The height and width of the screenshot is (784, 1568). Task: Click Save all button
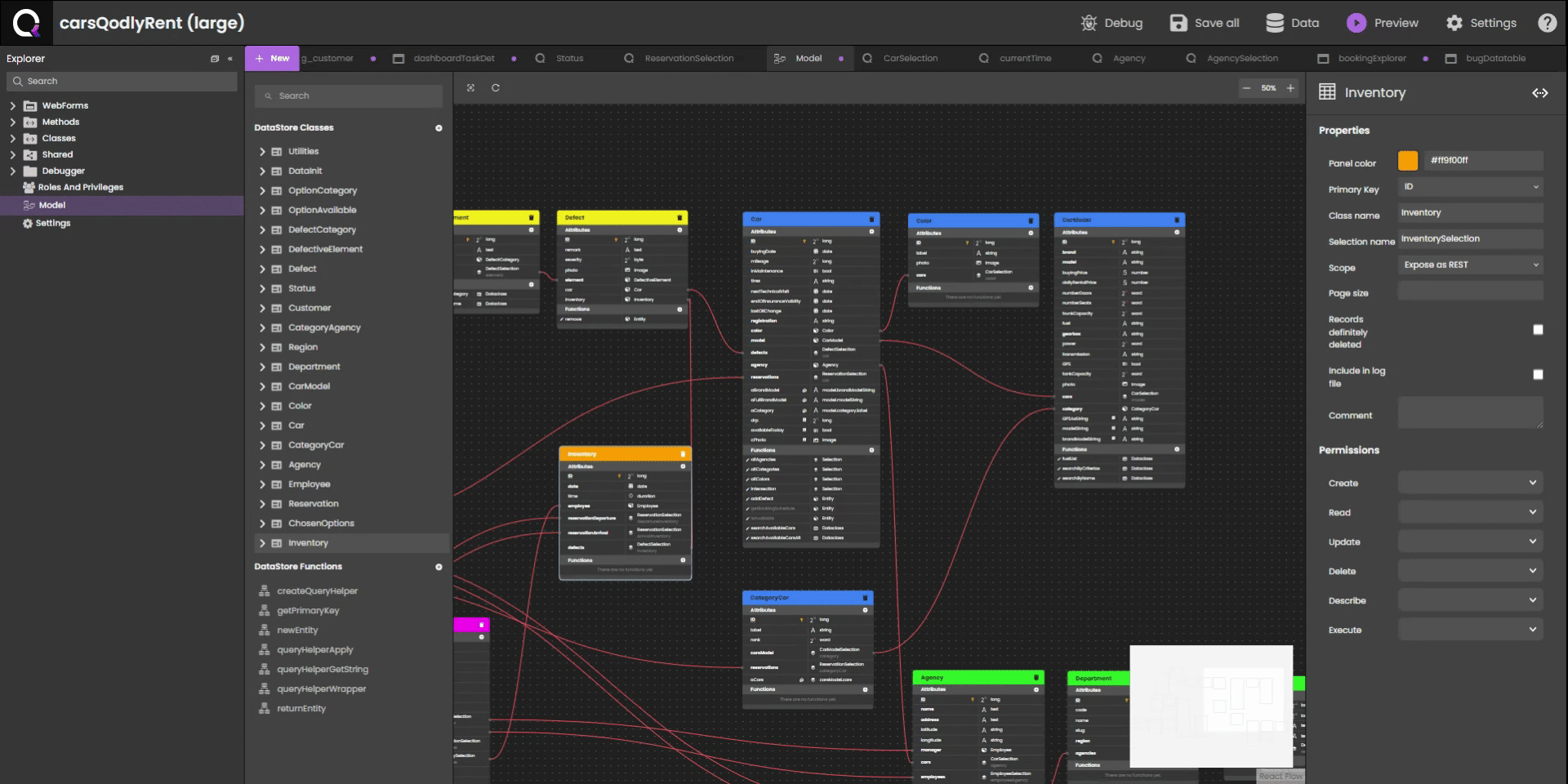(1205, 23)
